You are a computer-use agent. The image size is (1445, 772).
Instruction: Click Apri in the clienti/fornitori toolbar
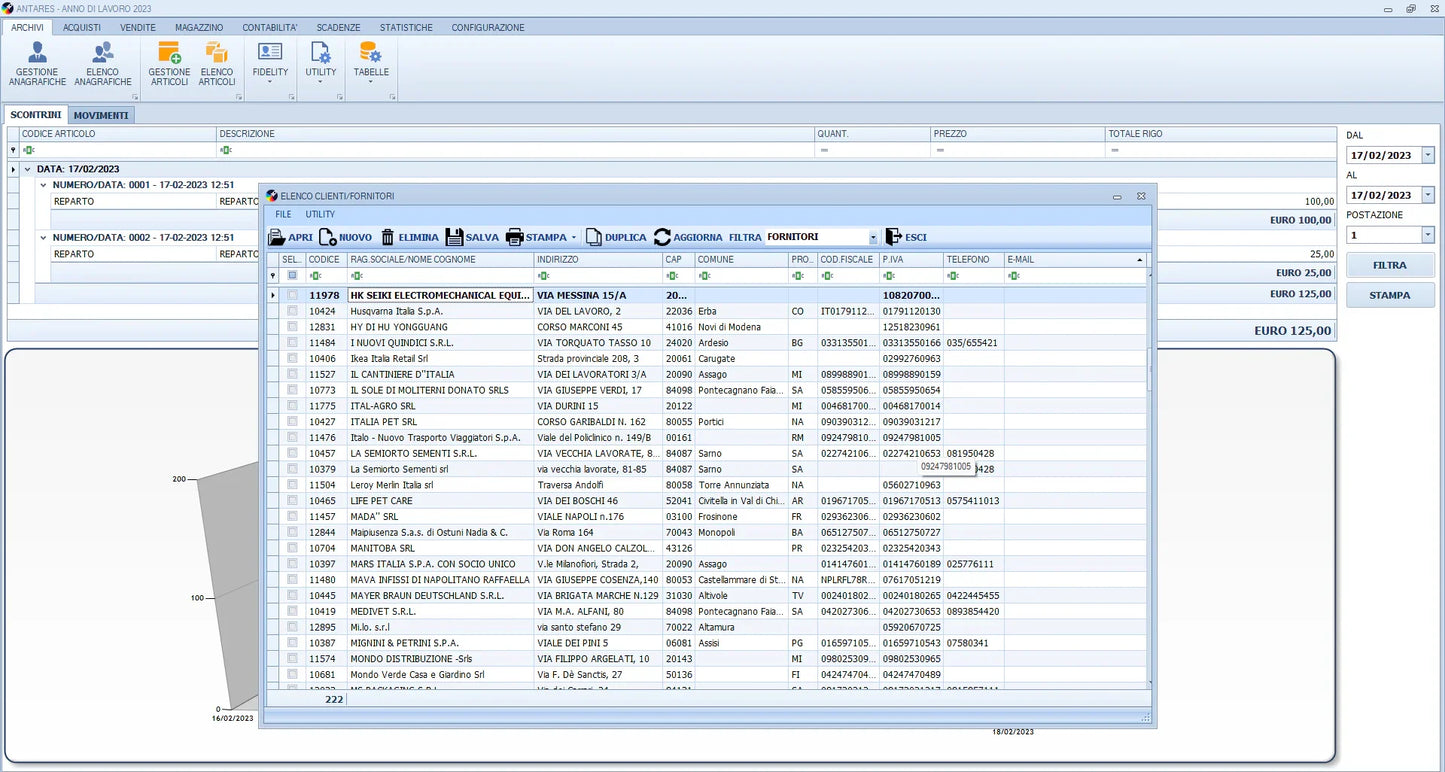click(291, 237)
